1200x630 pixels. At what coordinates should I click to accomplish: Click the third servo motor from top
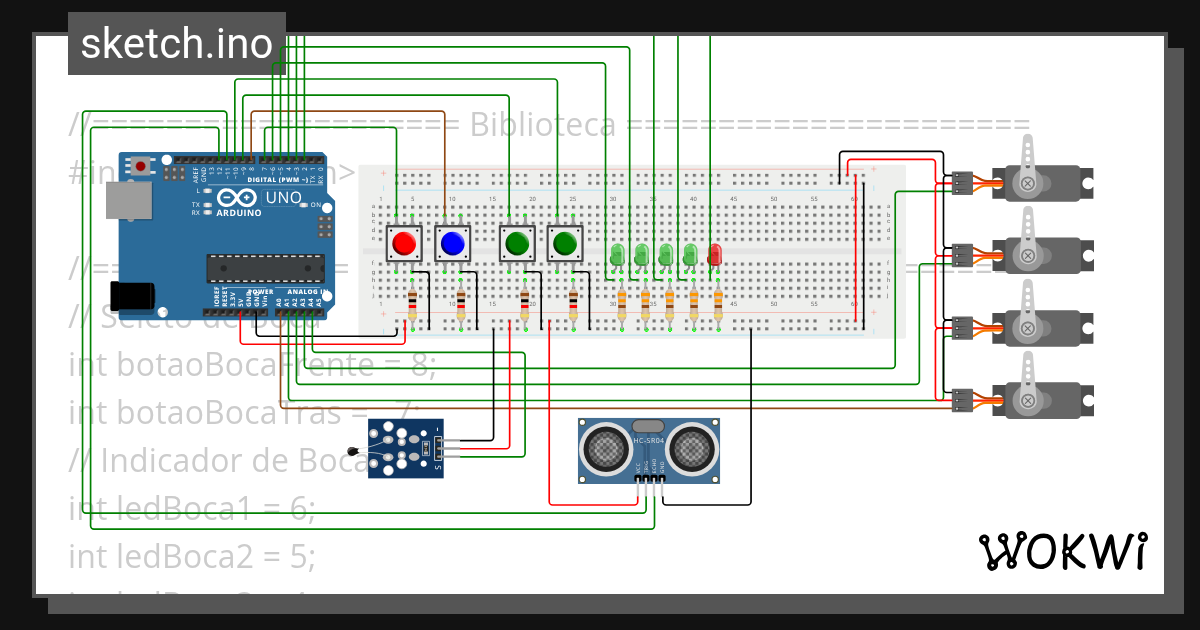(1040, 328)
